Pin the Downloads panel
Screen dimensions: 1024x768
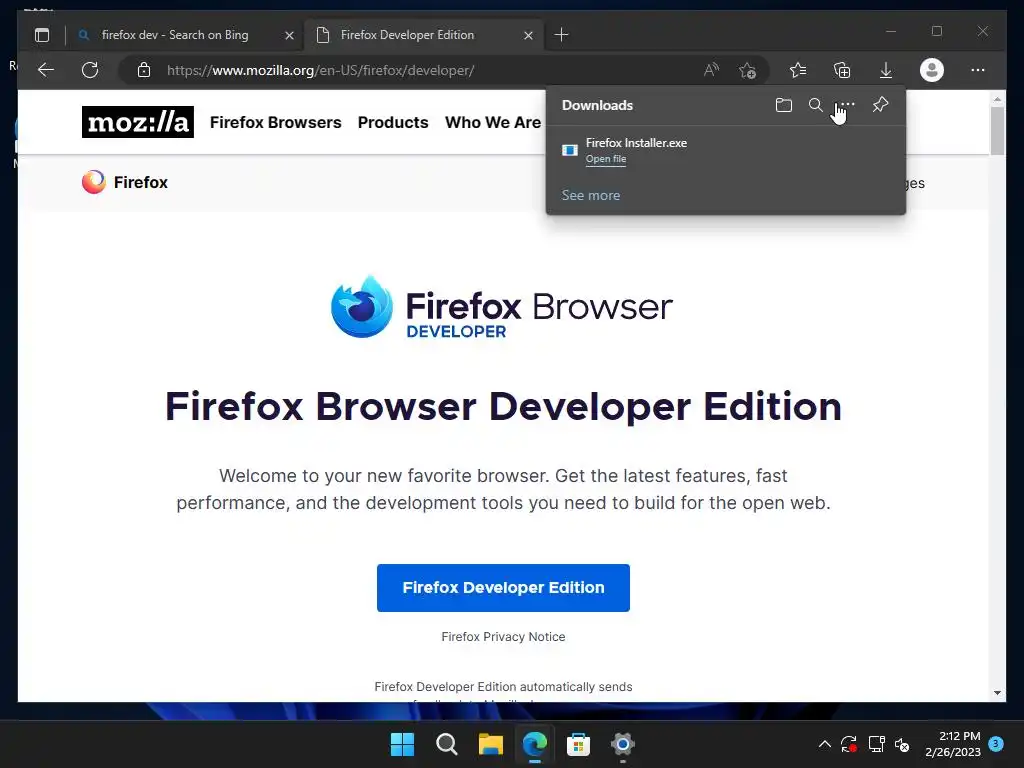pos(880,104)
